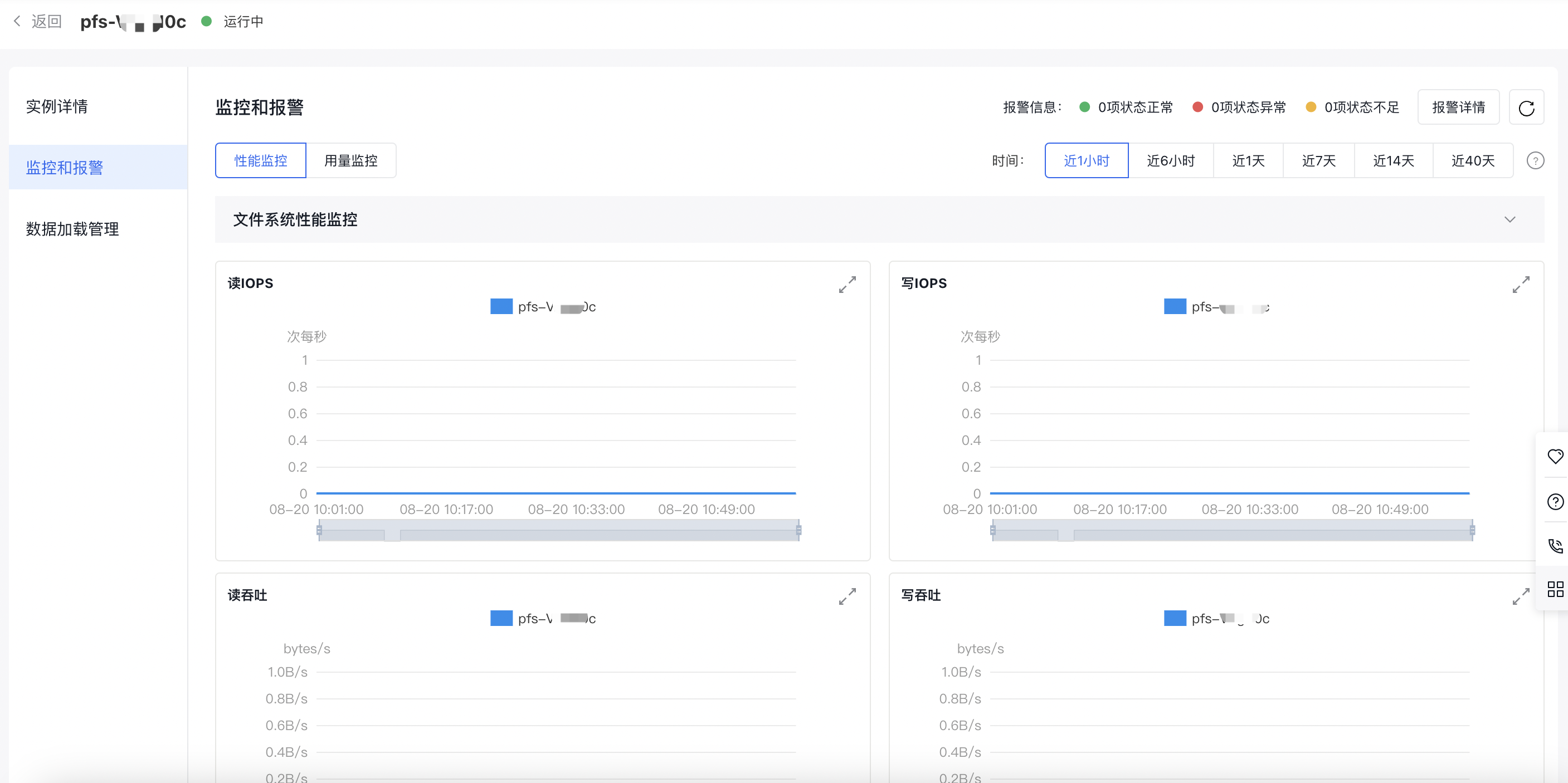
Task: Refresh the monitoring data
Action: 1526,107
